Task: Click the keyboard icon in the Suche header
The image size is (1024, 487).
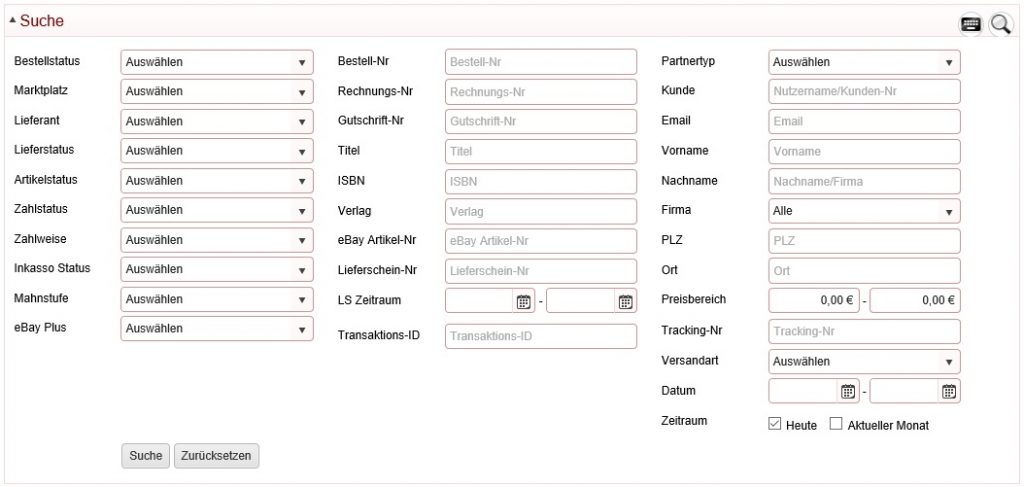Action: click(x=970, y=24)
